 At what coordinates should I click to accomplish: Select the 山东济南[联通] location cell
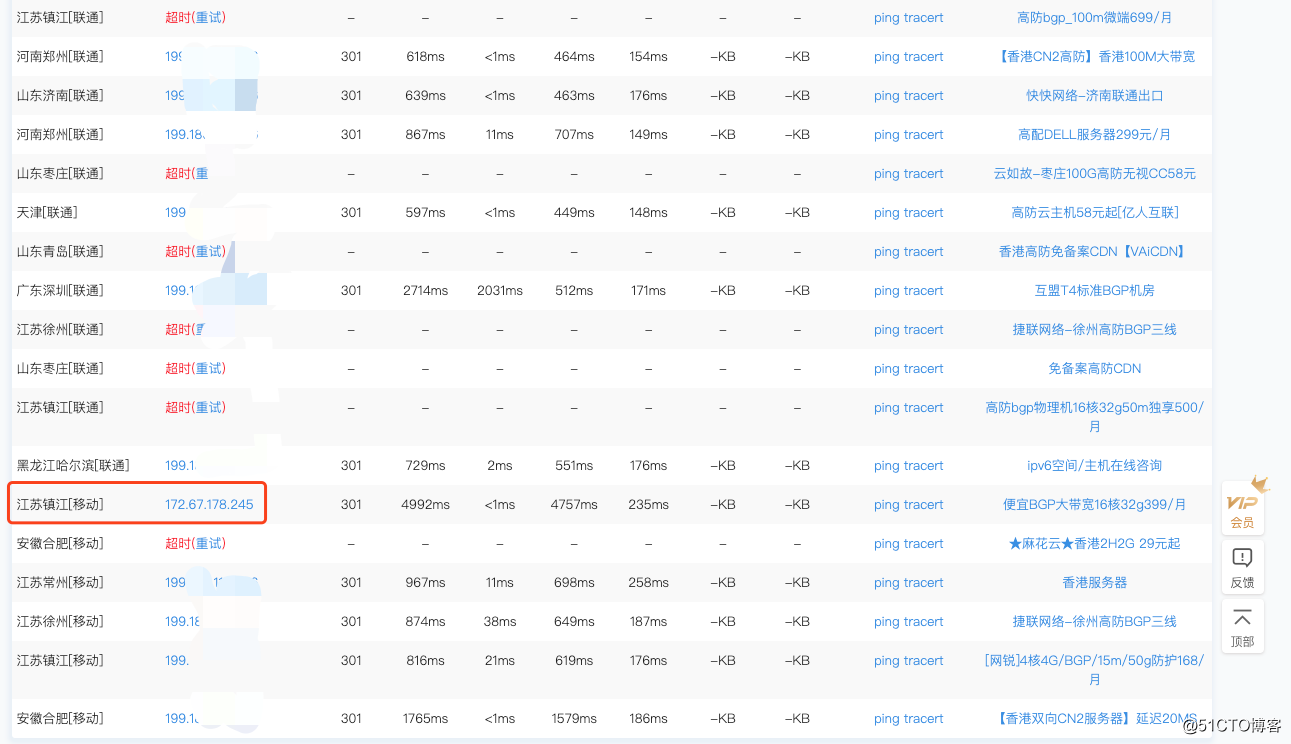pos(60,95)
